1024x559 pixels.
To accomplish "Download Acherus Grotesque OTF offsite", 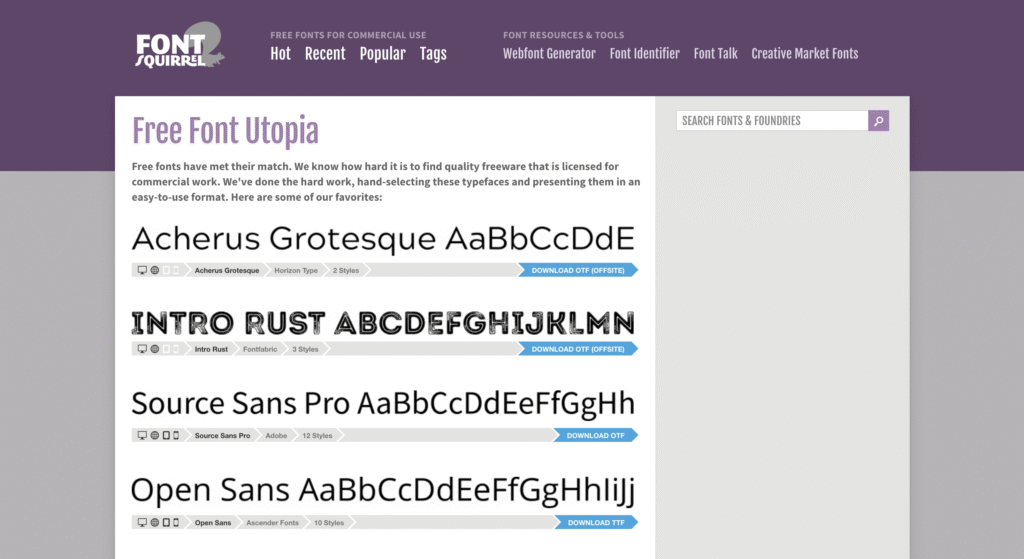I will [578, 270].
